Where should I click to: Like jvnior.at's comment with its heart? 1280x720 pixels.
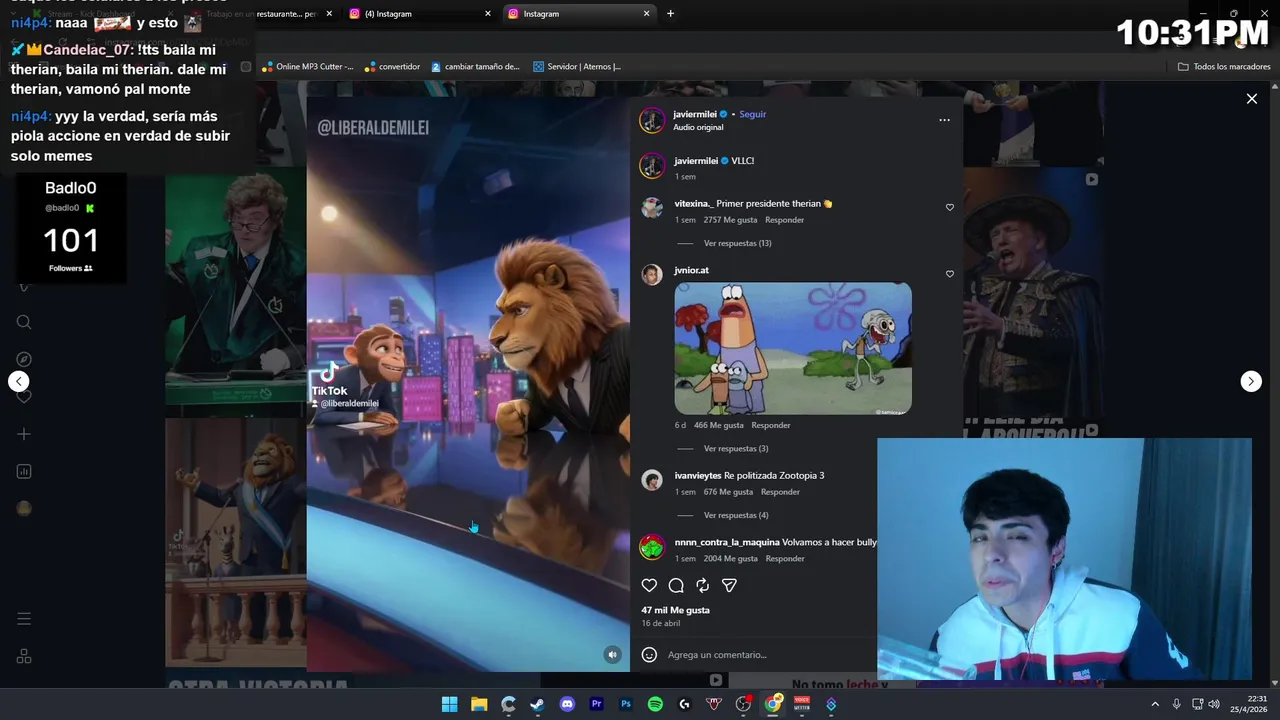tap(950, 274)
